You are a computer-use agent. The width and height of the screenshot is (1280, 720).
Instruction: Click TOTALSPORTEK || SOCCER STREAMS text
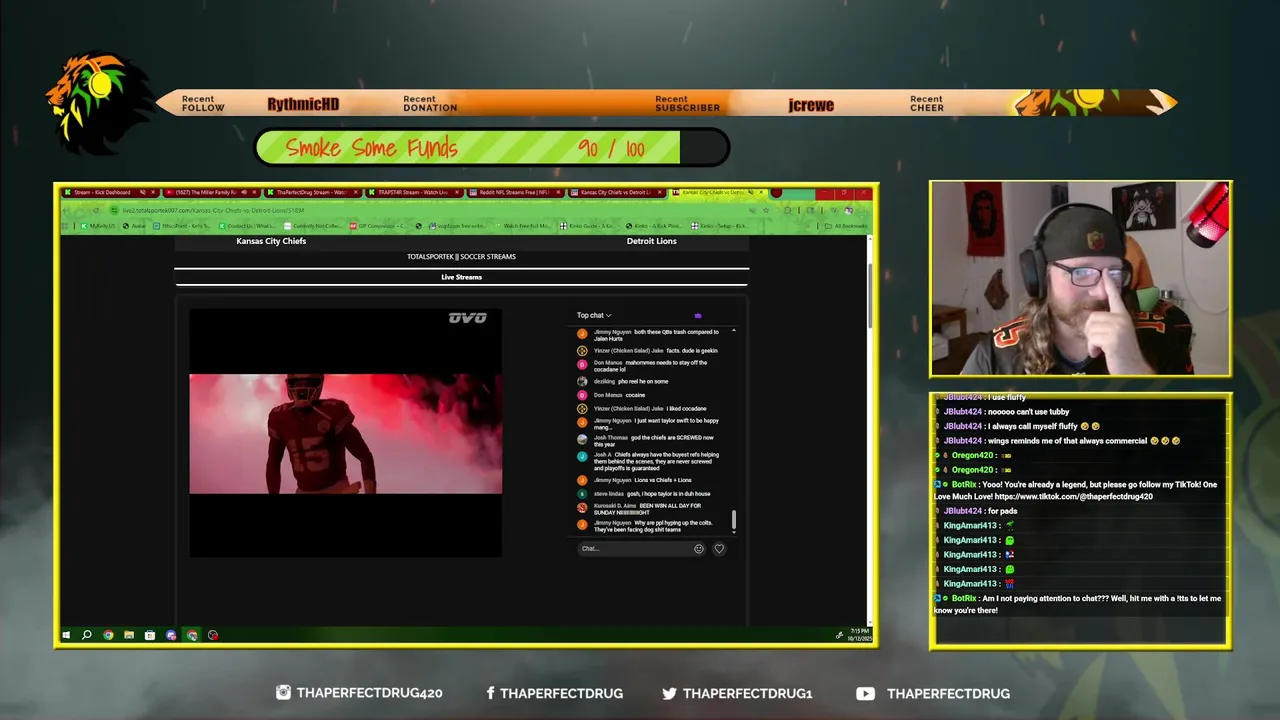(461, 257)
